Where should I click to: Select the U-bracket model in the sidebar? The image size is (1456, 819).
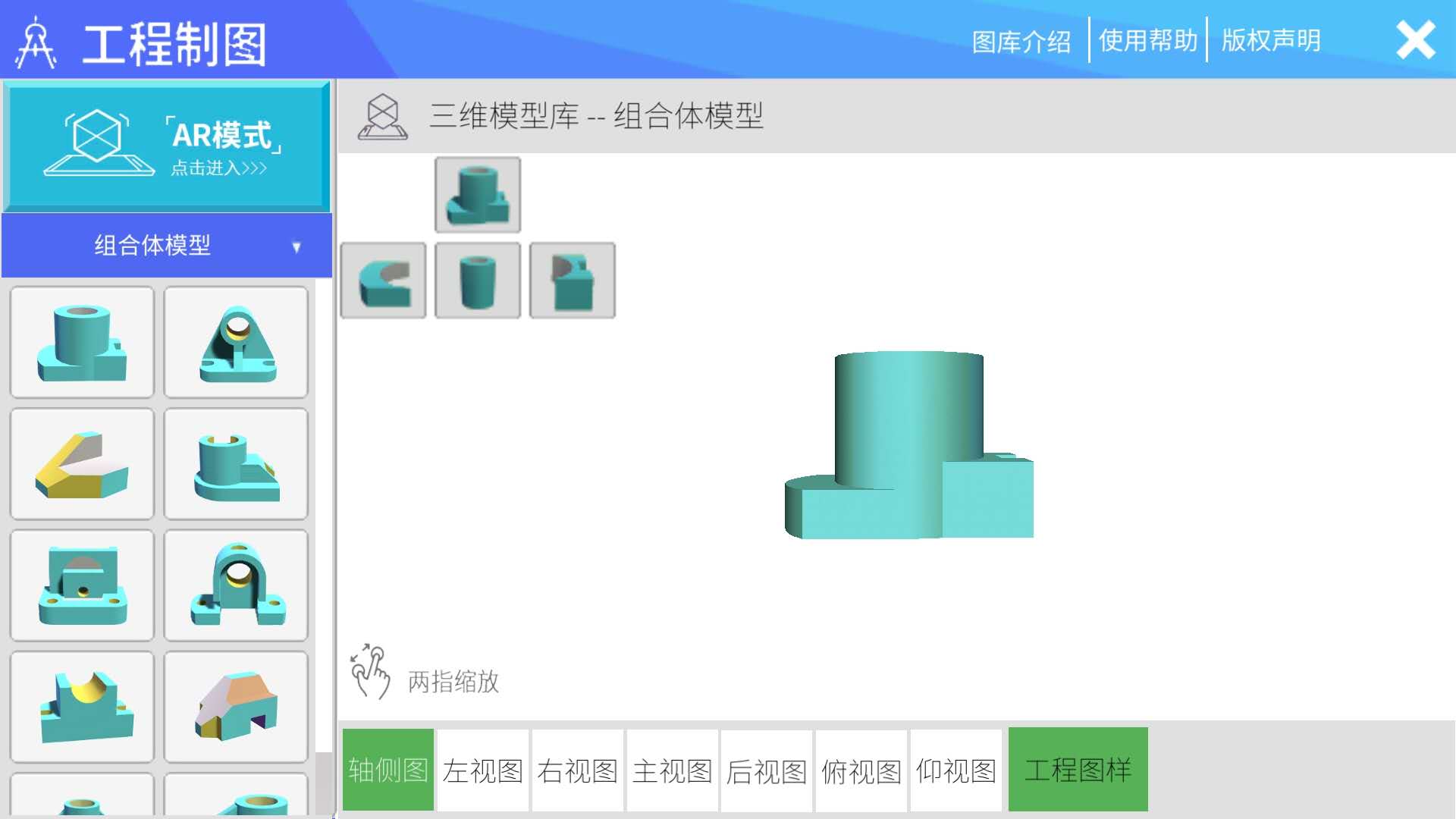[x=236, y=585]
